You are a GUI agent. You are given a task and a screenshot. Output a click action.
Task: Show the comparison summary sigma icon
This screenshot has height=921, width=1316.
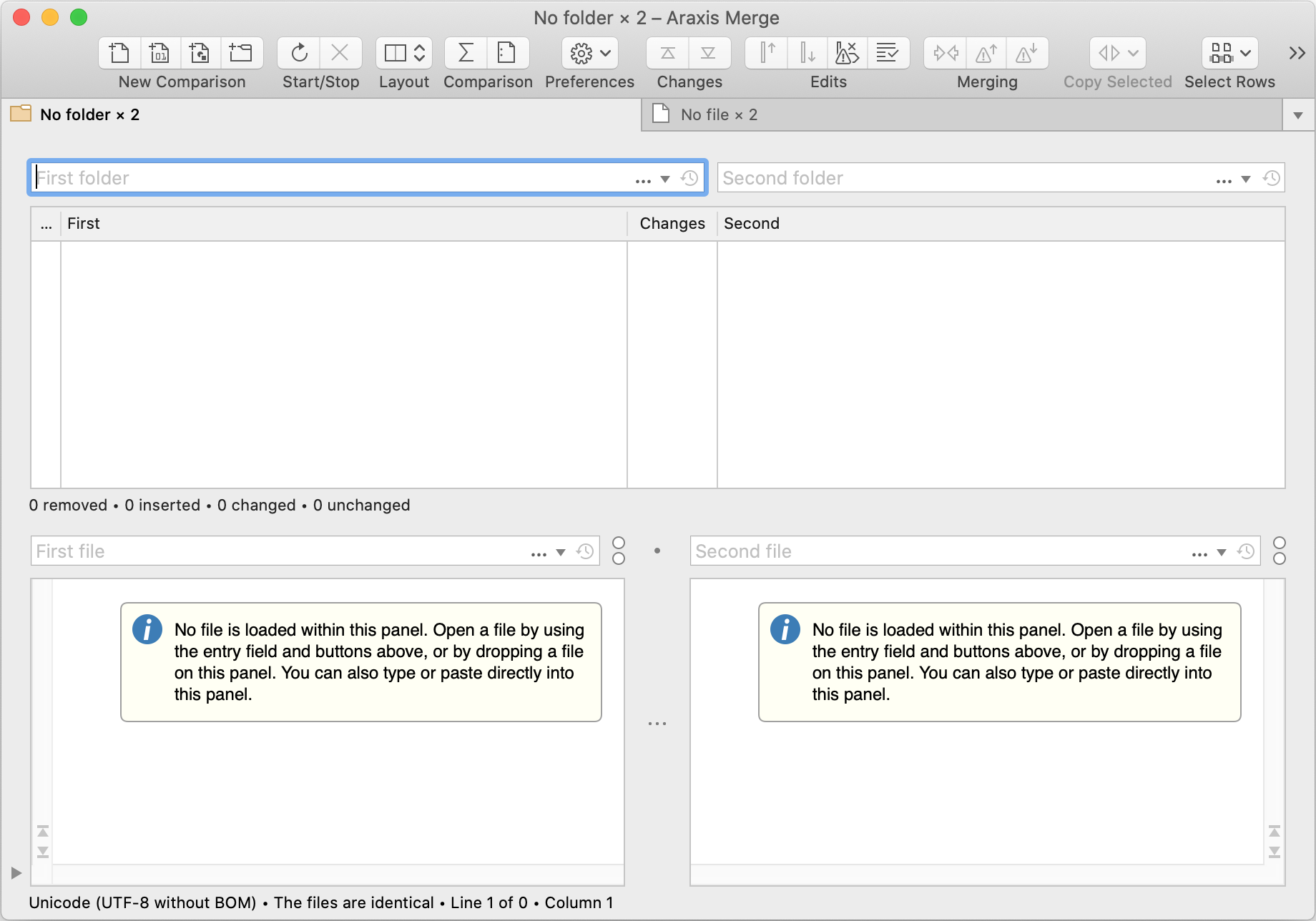point(466,53)
